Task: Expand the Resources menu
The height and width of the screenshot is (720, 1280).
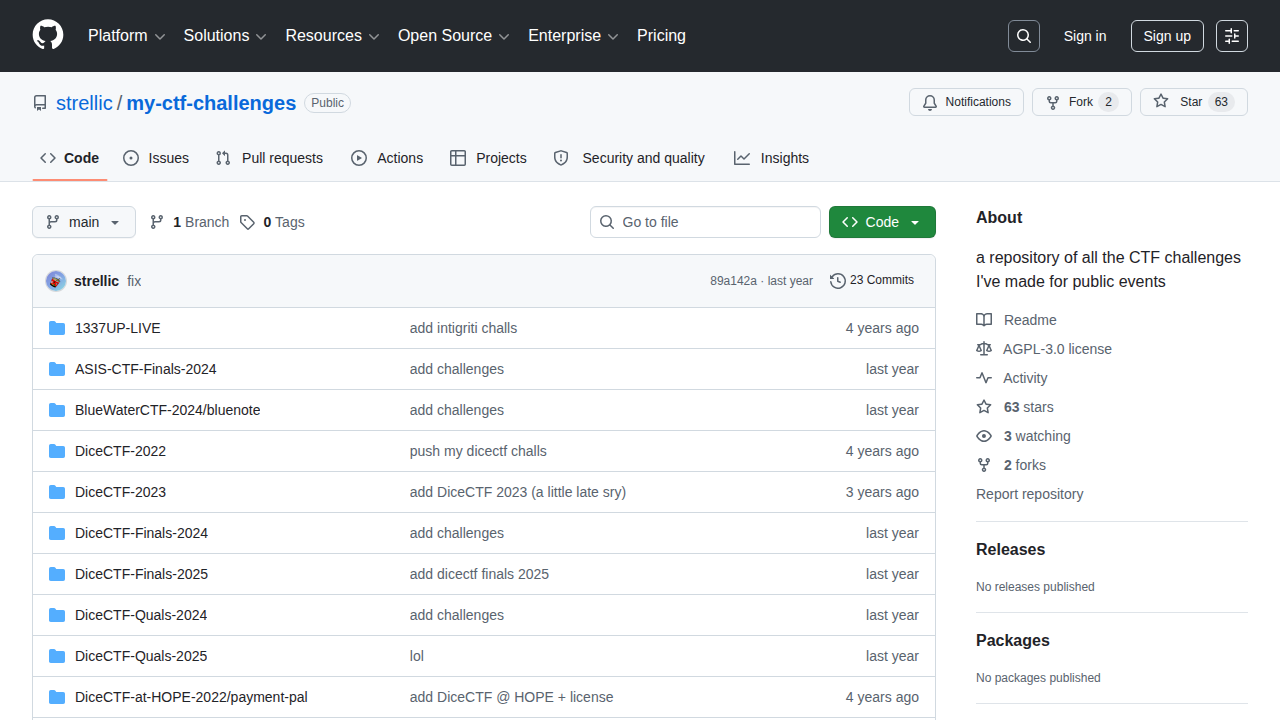Action: [332, 36]
